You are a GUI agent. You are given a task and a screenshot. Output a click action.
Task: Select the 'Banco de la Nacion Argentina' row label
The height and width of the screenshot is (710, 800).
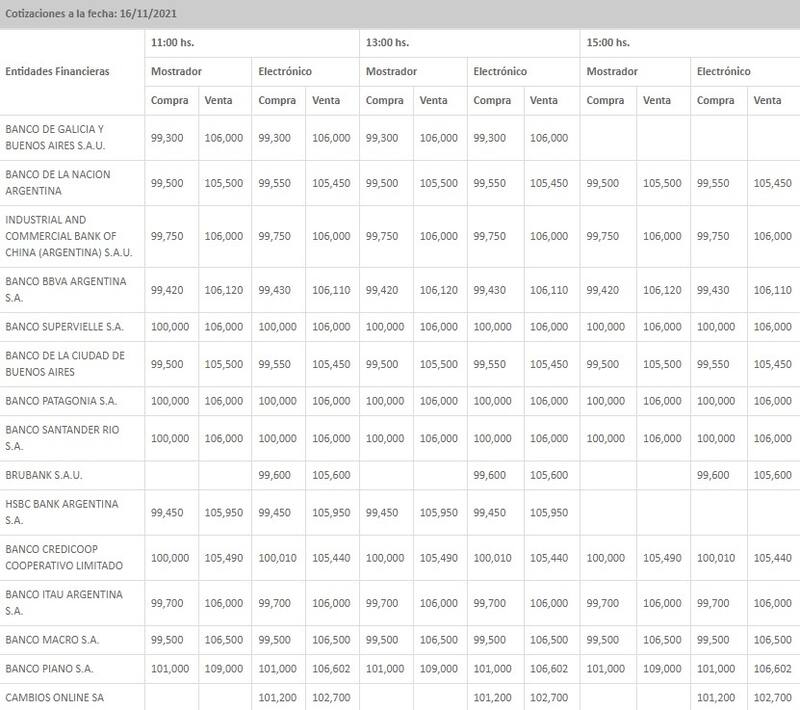58,182
